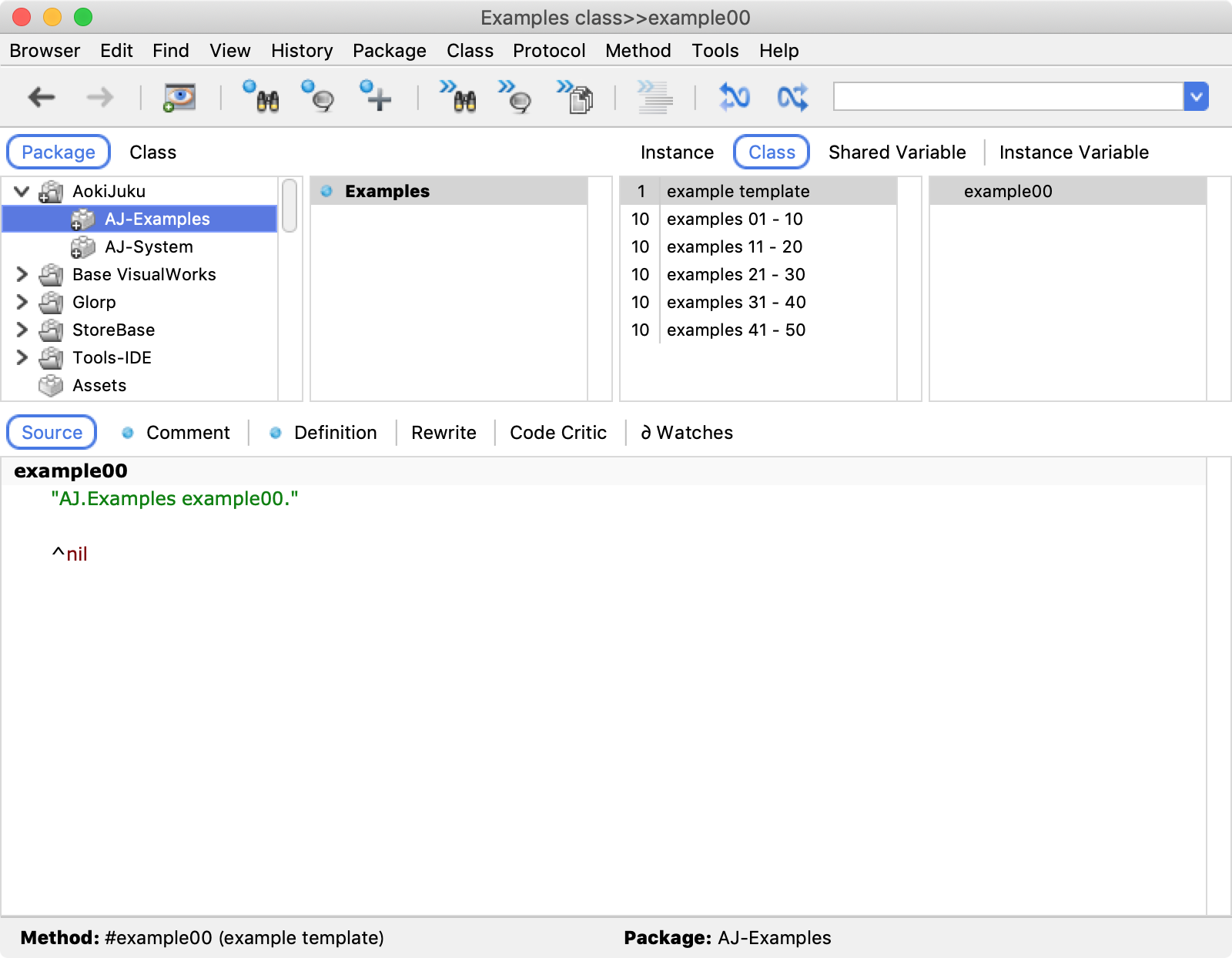
Task: Open the View menu
Action: (230, 51)
